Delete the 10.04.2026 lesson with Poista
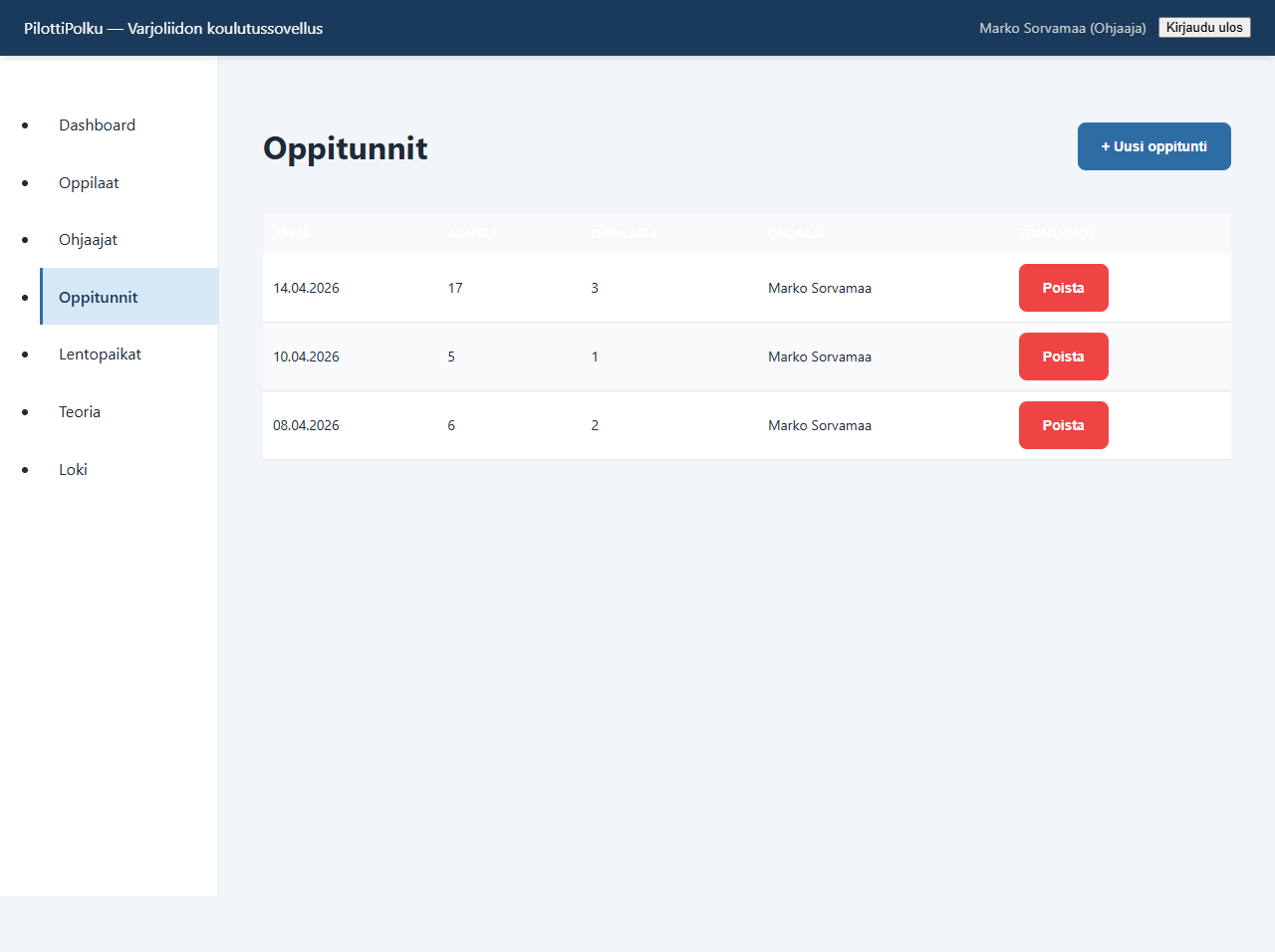The width and height of the screenshot is (1275, 952). click(1063, 357)
